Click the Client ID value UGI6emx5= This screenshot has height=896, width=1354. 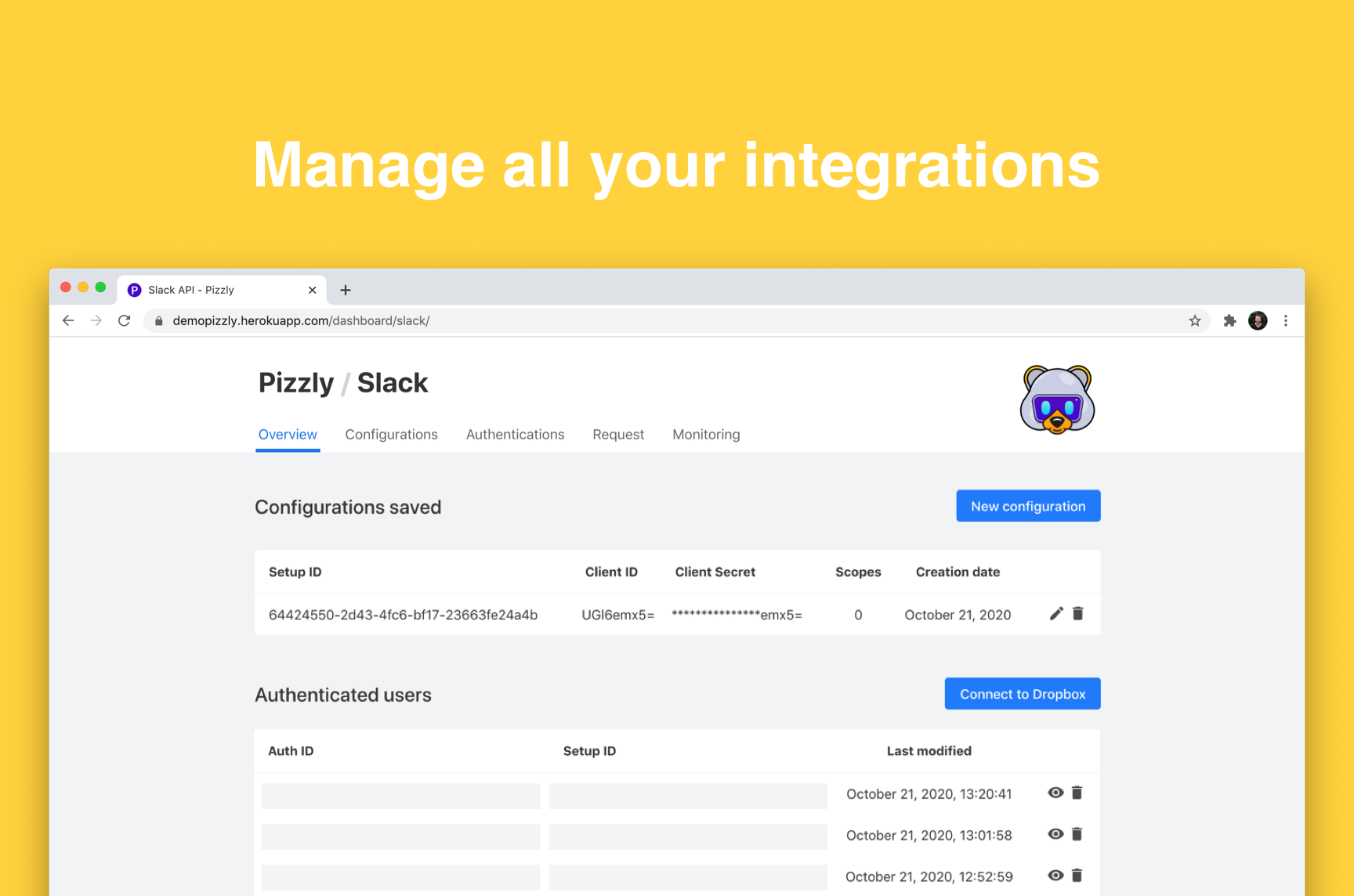(617, 615)
